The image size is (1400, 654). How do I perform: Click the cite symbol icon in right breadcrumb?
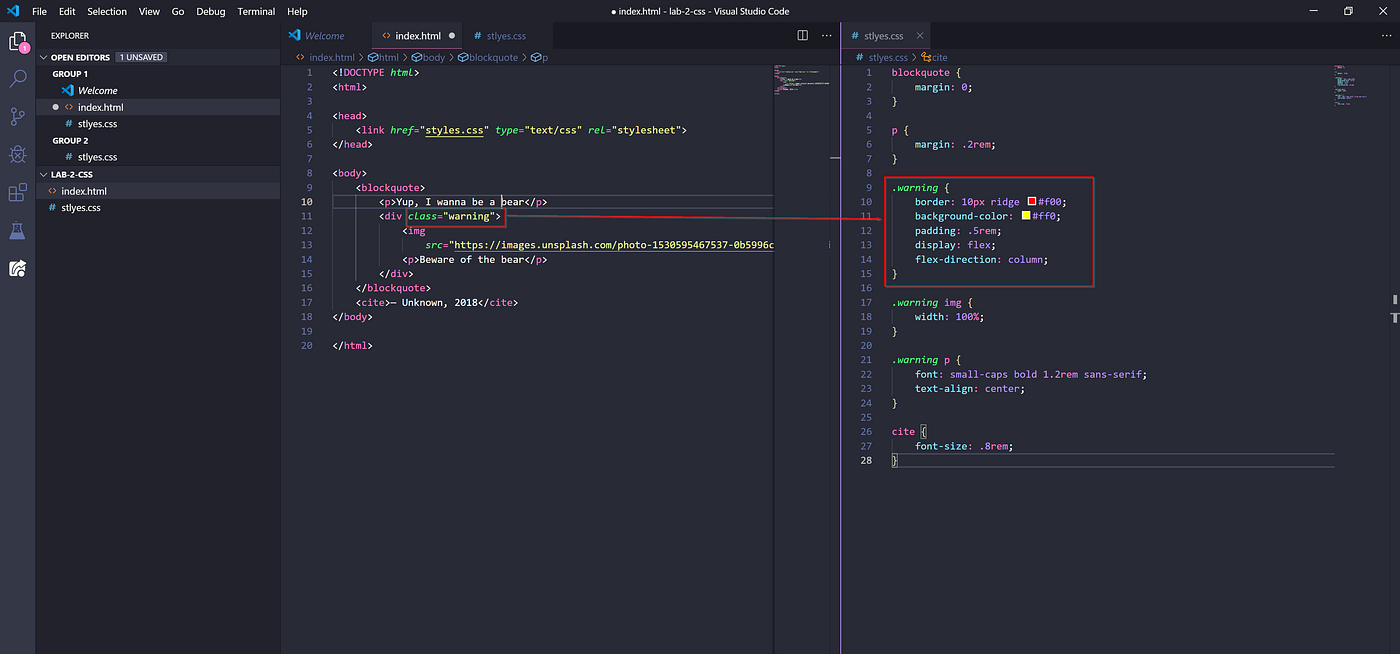926,58
